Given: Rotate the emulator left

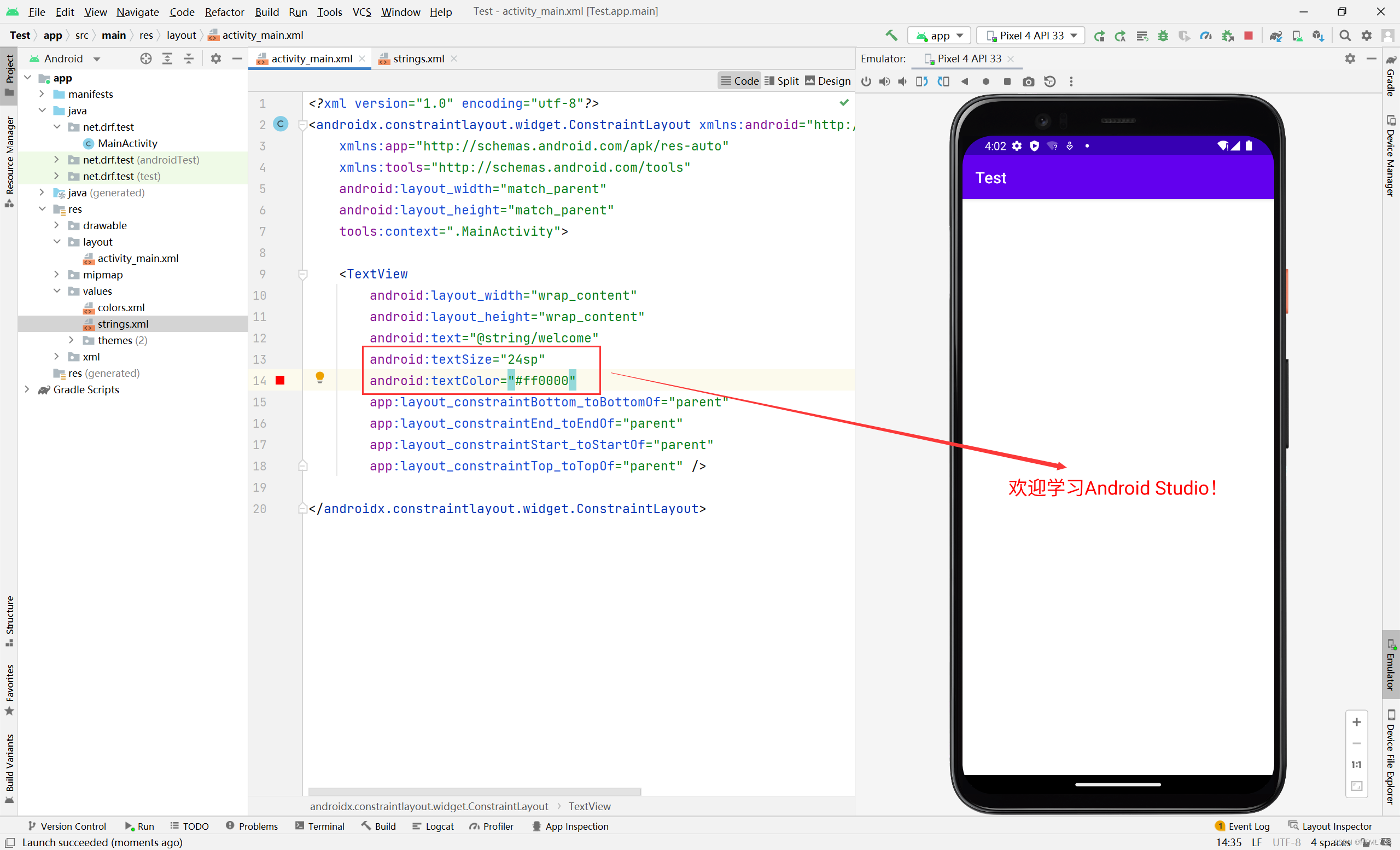Looking at the screenshot, I should [921, 81].
